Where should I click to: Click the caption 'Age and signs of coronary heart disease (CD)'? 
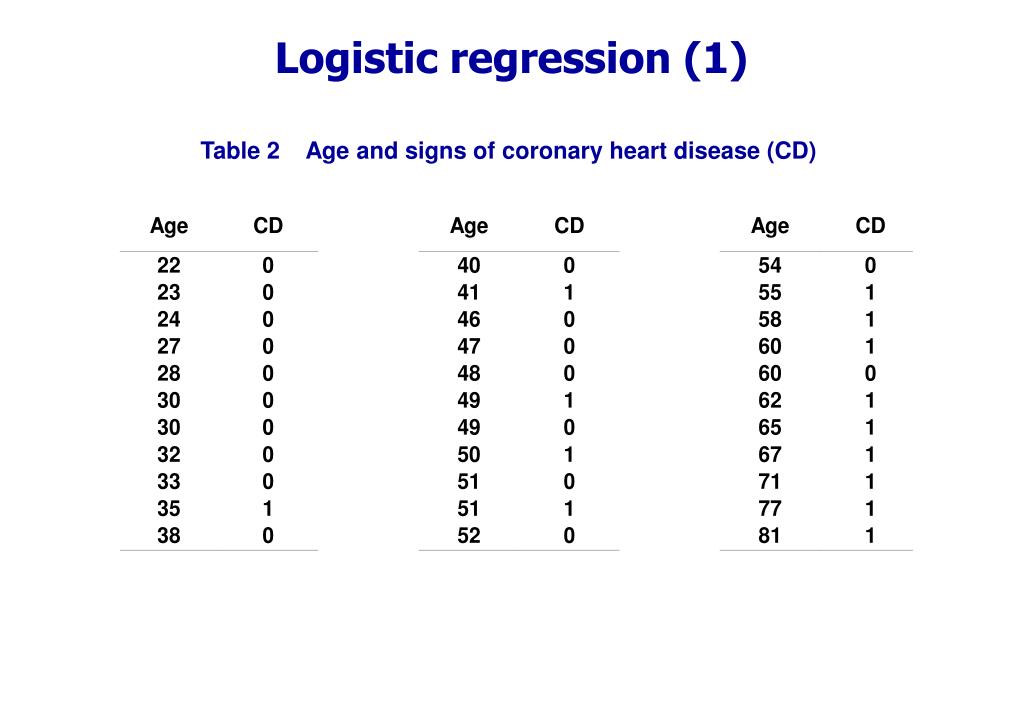point(560,151)
